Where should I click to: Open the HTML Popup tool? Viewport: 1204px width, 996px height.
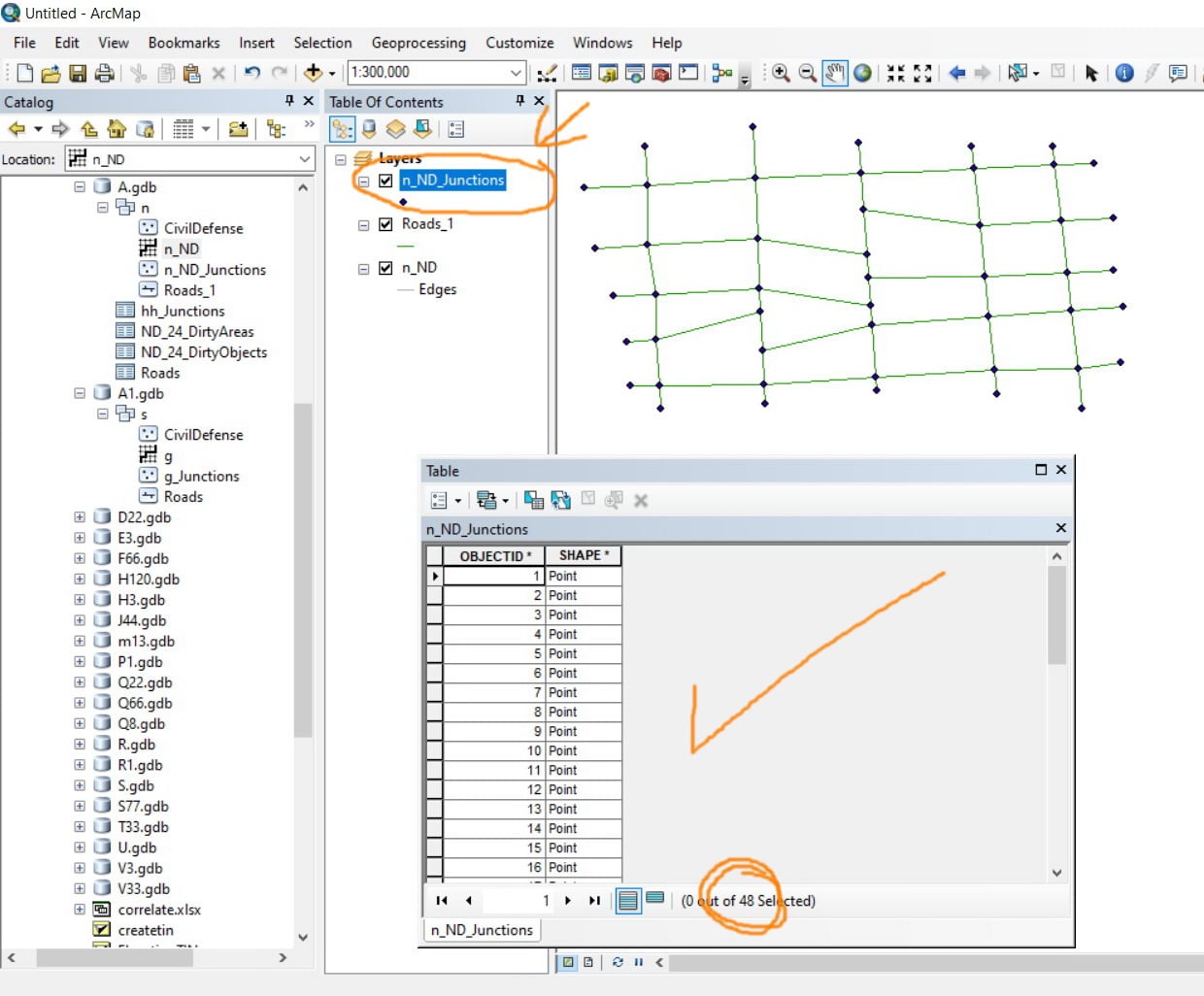pyautogui.click(x=1179, y=73)
